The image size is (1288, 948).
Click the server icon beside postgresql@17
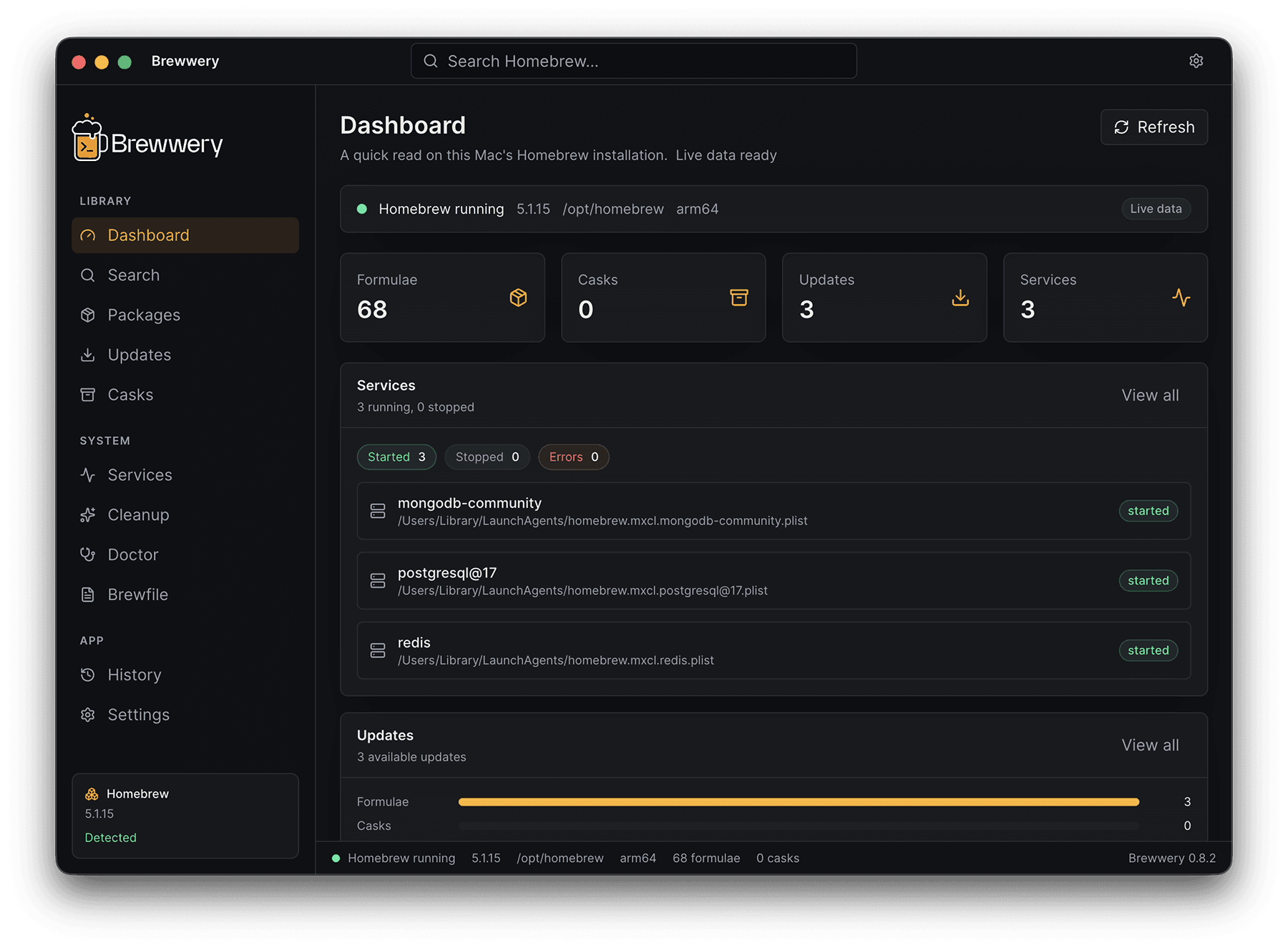click(x=378, y=580)
